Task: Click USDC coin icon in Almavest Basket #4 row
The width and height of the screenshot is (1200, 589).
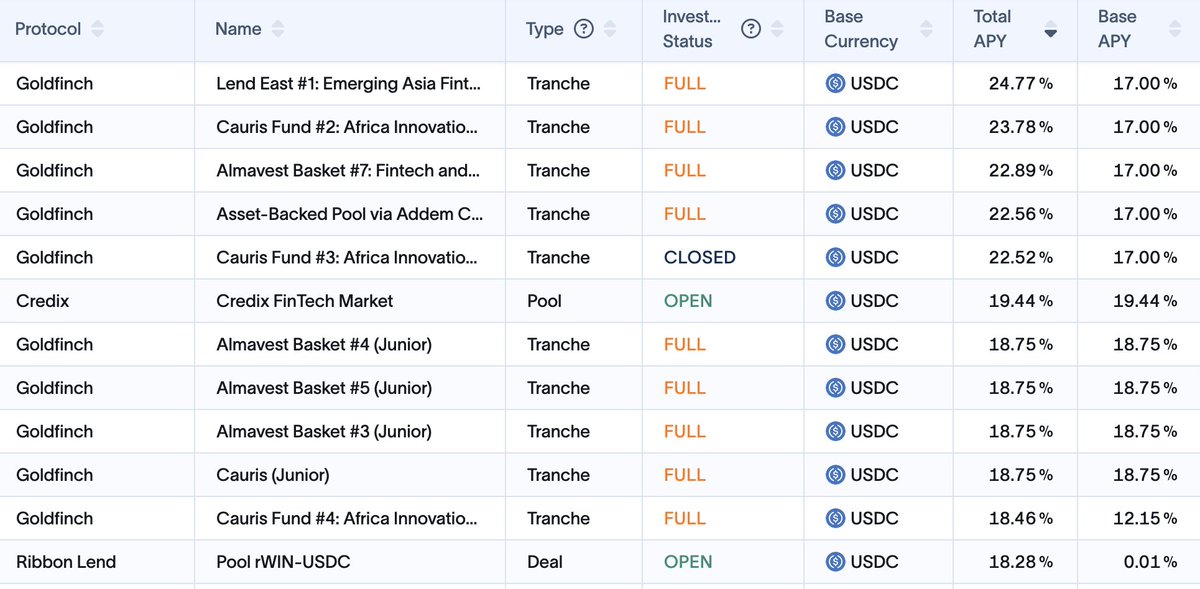Action: point(835,345)
